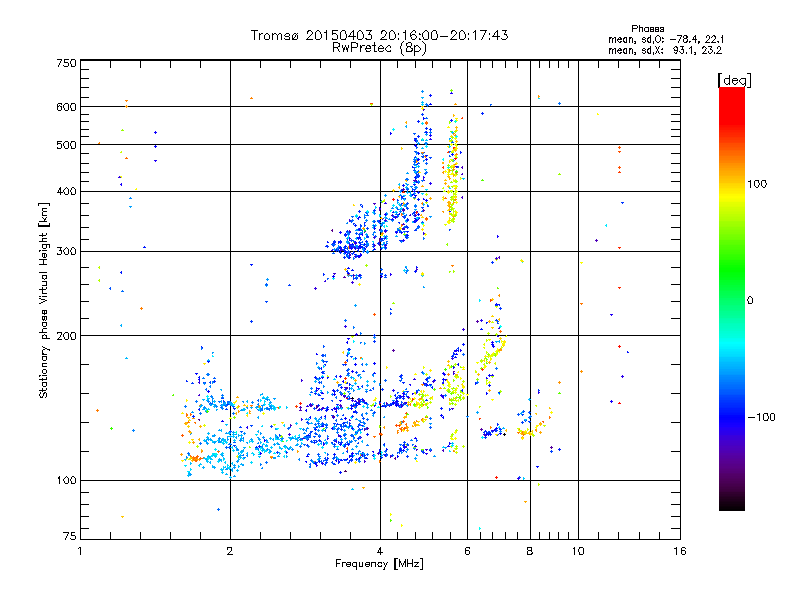Click the x-axis '2' tick label

[x=230, y=551]
